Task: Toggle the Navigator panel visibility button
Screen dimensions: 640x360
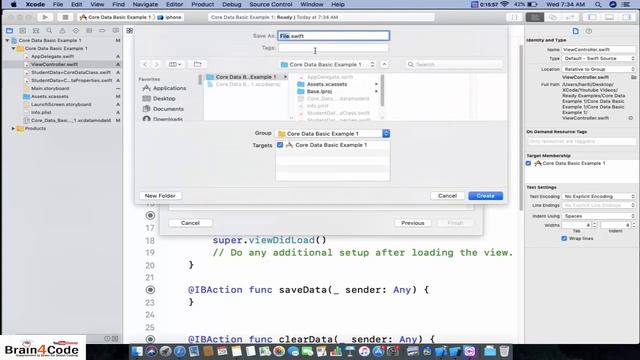Action: pos(591,17)
